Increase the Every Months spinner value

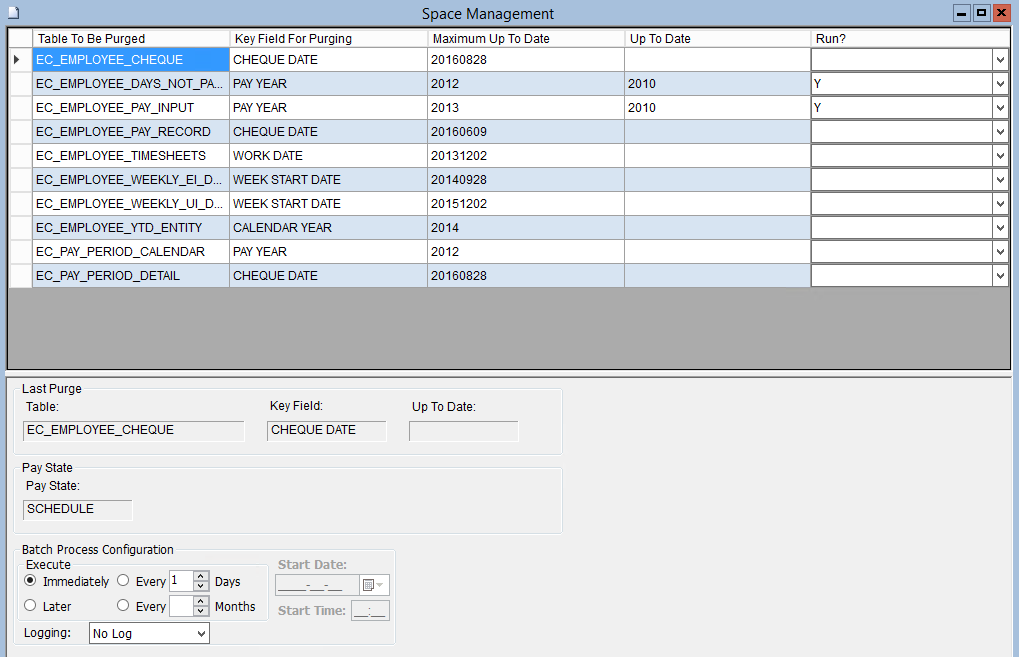coord(201,601)
